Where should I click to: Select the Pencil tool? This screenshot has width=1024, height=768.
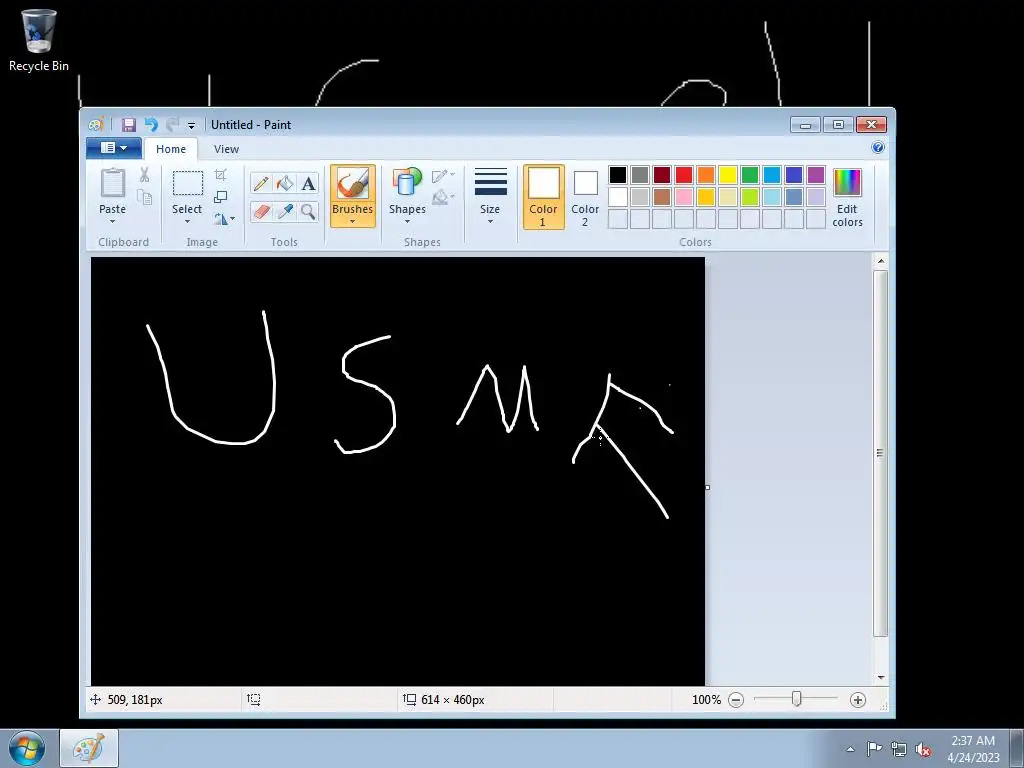(261, 184)
